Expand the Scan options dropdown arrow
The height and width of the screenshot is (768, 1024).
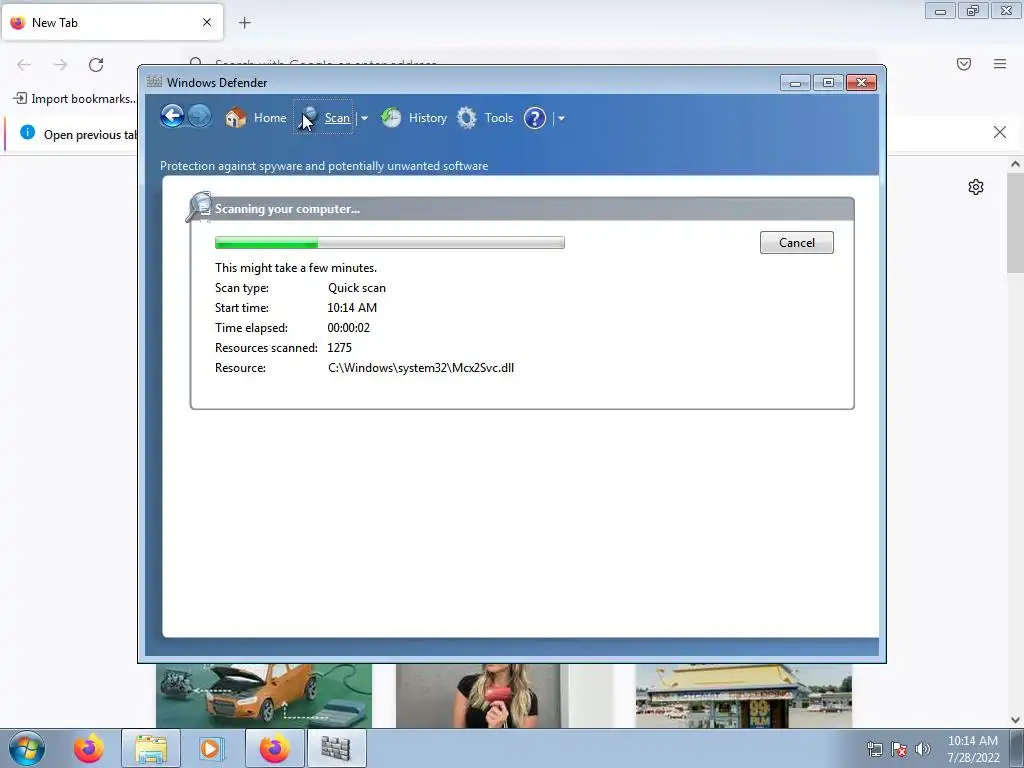364,118
